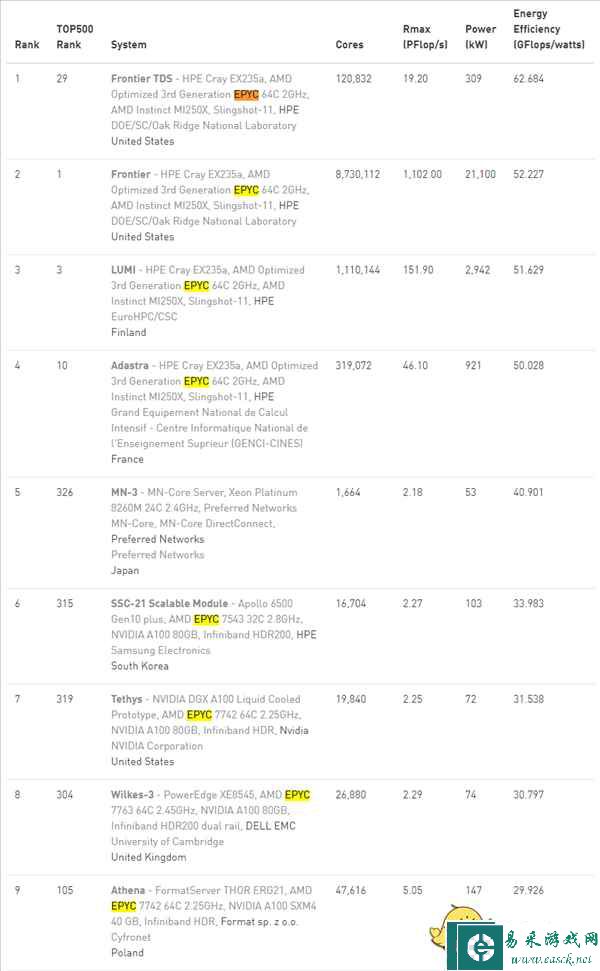Click the Athena system name
Image resolution: width=600 pixels, height=971 pixels.
tap(128, 890)
